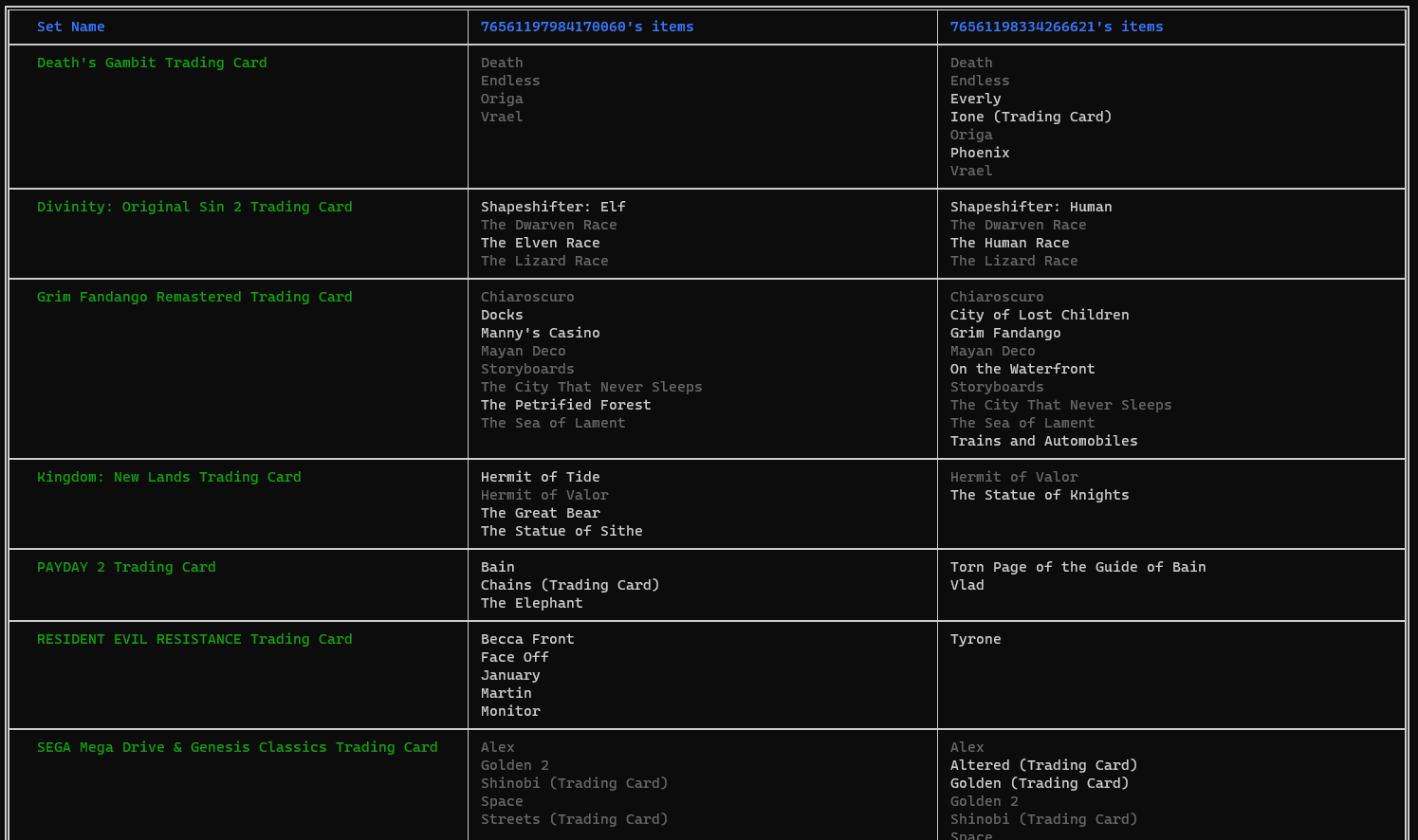Click 'Hermit of Valor' in 76561197984170060's column
This screenshot has width=1418, height=840.
tap(544, 495)
